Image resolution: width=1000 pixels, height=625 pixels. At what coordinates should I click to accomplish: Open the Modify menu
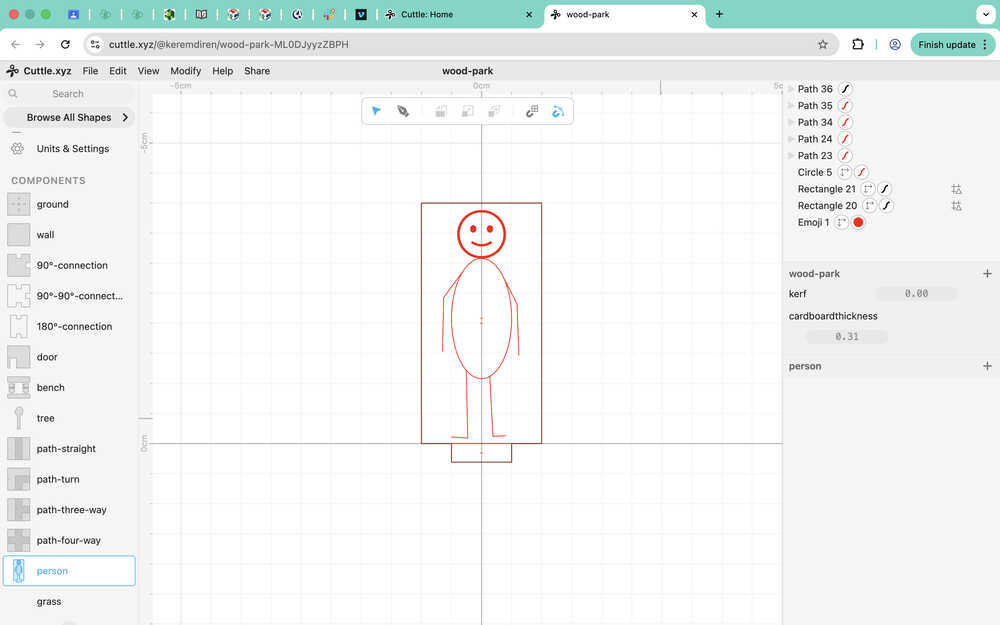[x=185, y=71]
